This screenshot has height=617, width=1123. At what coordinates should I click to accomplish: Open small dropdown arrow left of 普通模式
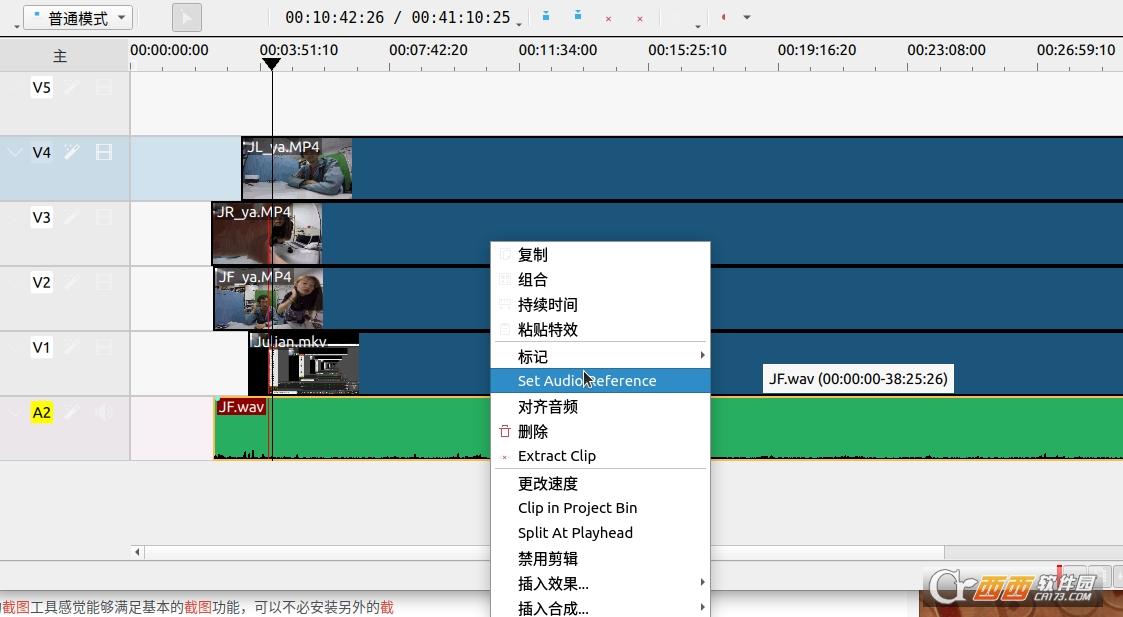coord(16,26)
